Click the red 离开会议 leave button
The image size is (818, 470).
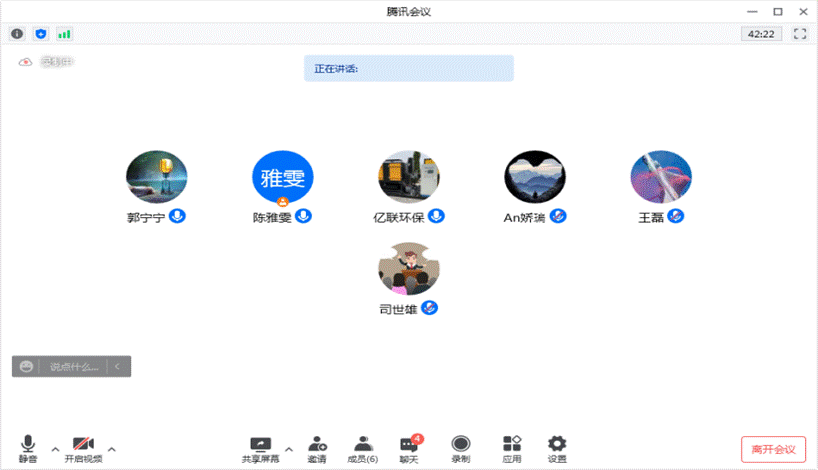click(773, 449)
